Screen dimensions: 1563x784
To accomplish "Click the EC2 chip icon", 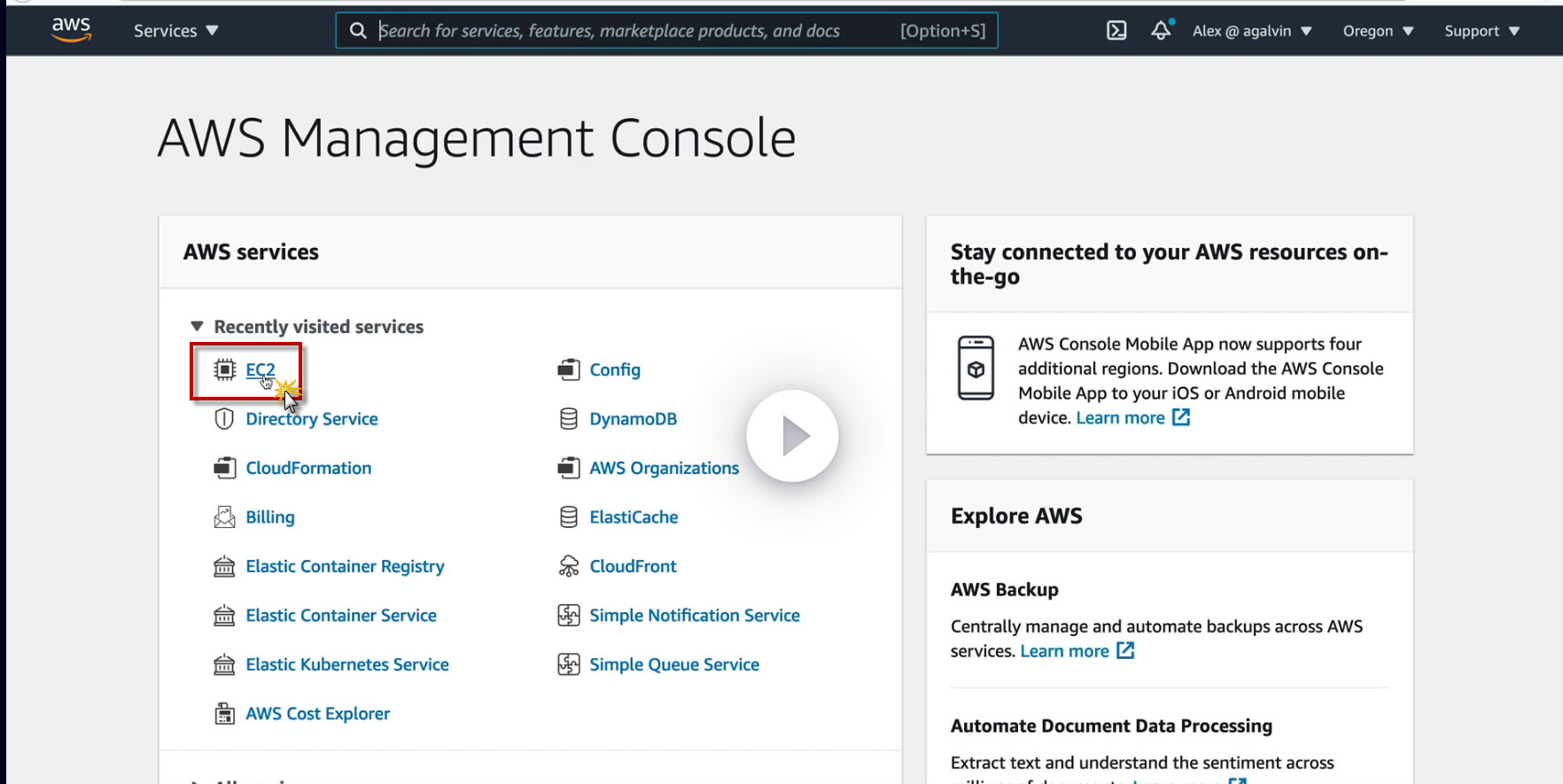I will (x=225, y=369).
